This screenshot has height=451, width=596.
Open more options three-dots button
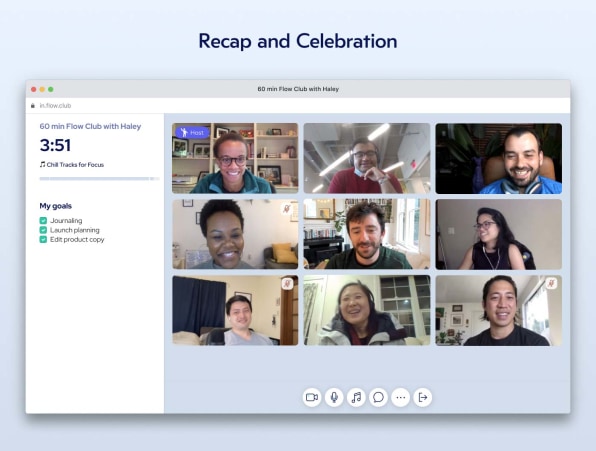401,397
